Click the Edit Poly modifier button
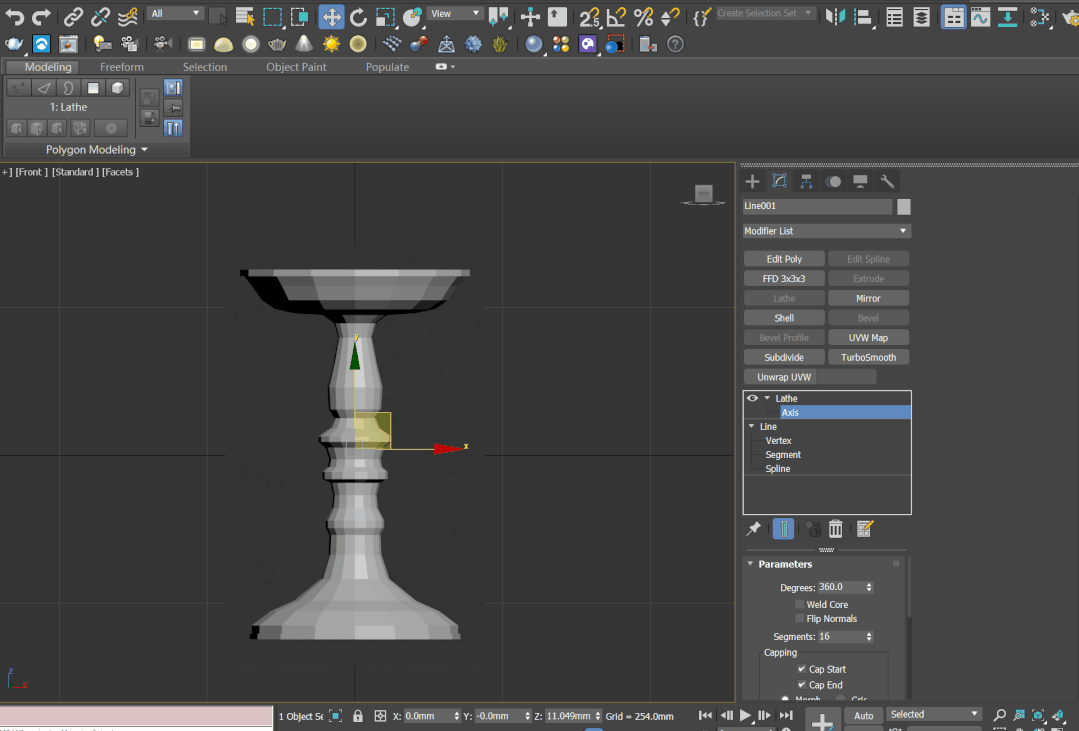 click(784, 259)
